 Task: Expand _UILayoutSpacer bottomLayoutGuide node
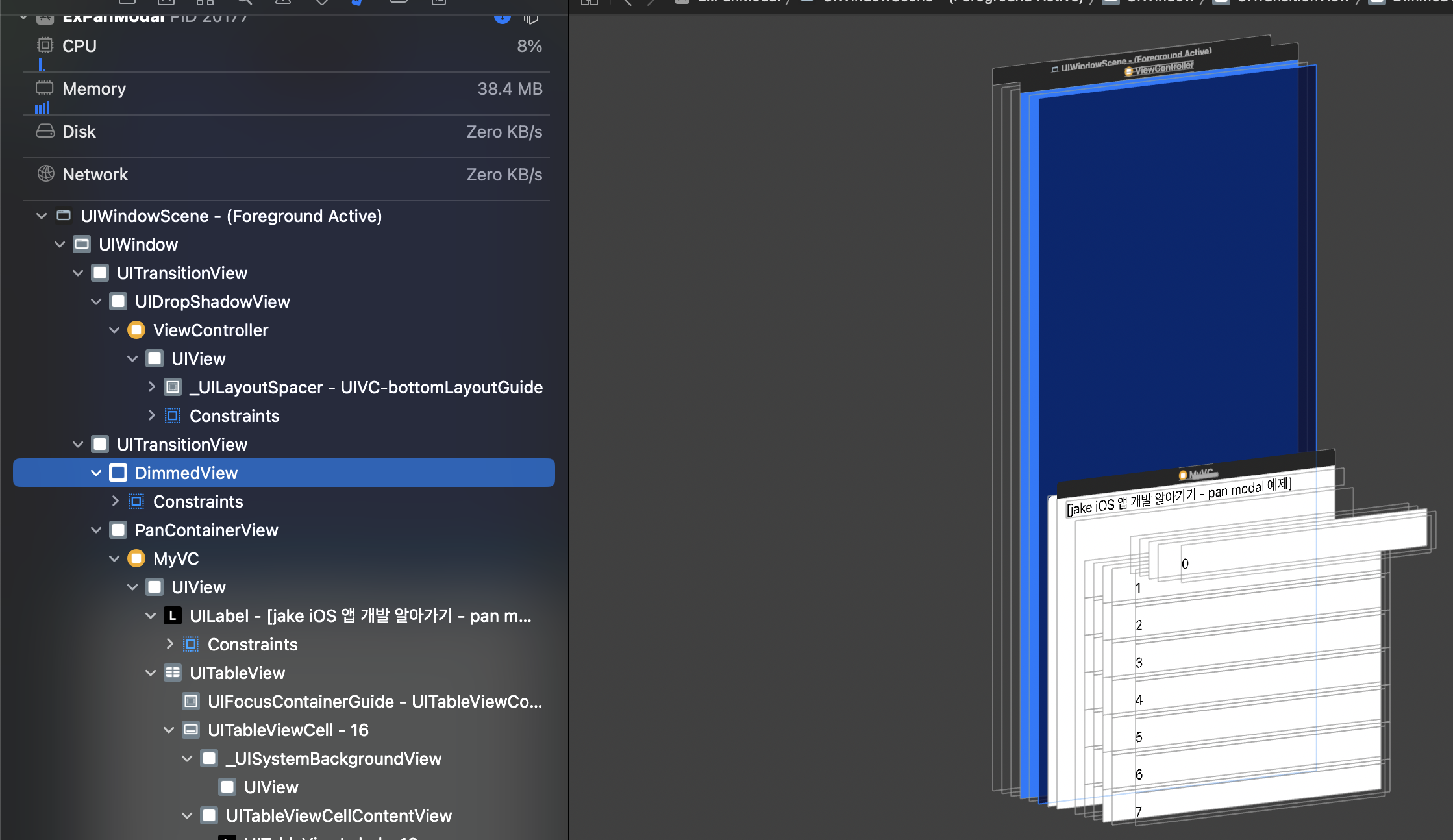[x=151, y=387]
